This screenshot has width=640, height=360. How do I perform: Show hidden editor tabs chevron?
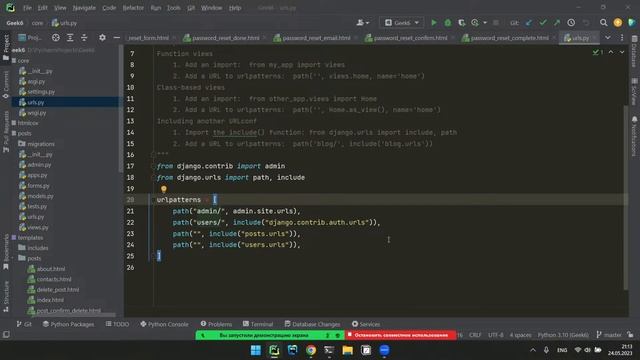pos(608,38)
